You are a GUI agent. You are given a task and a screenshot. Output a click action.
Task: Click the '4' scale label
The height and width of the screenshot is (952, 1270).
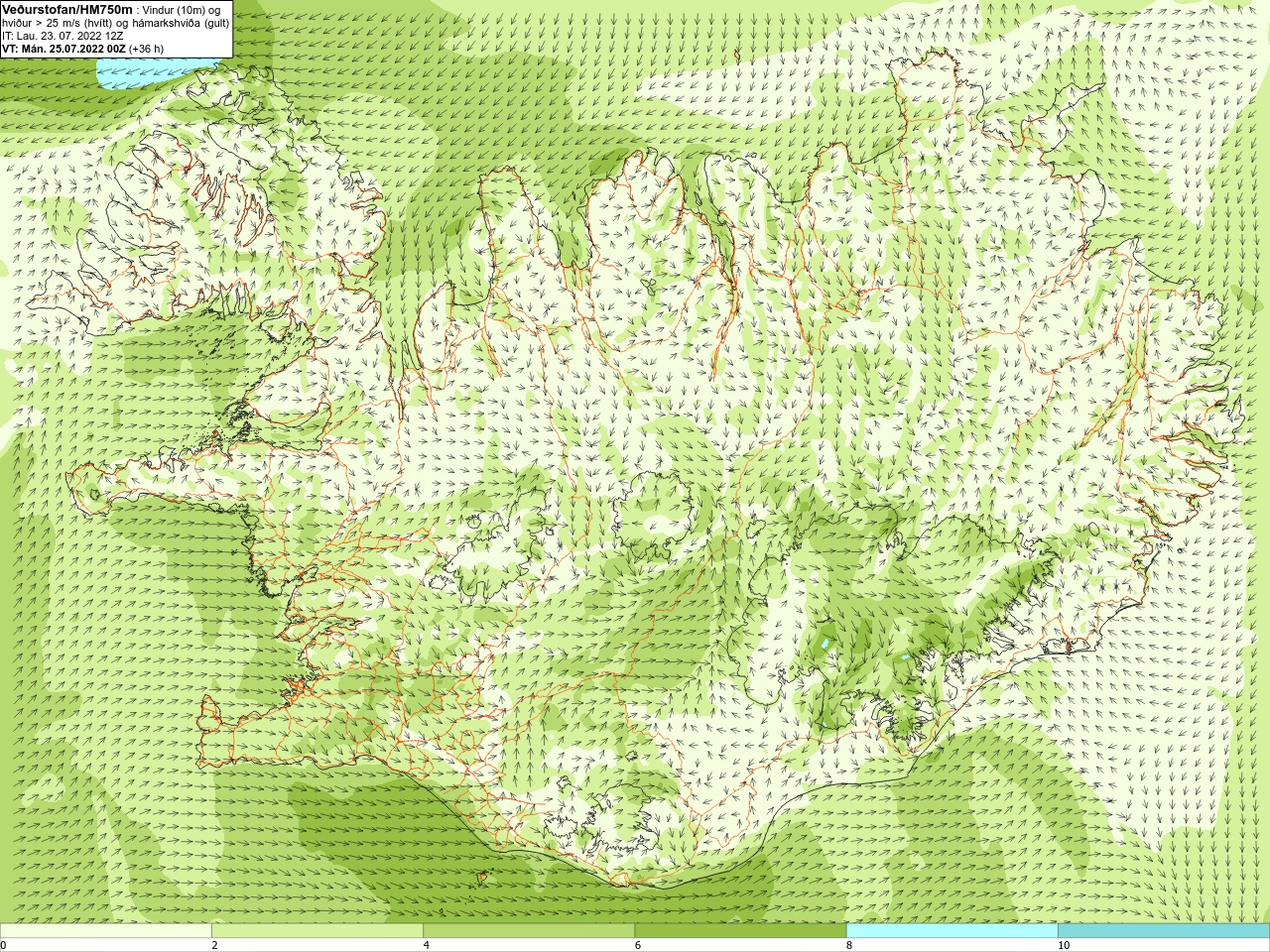click(426, 945)
